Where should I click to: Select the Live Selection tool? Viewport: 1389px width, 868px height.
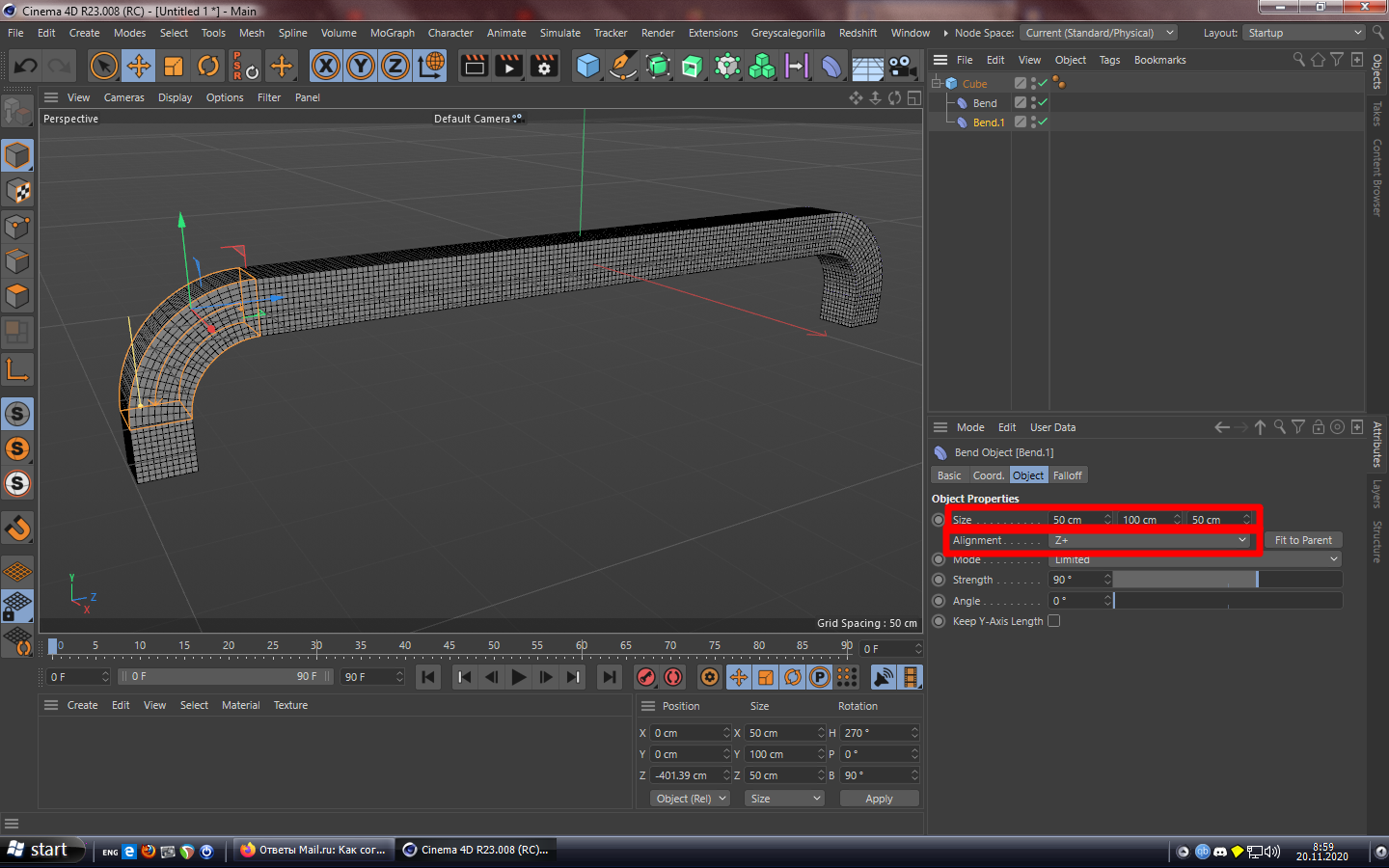(x=103, y=66)
